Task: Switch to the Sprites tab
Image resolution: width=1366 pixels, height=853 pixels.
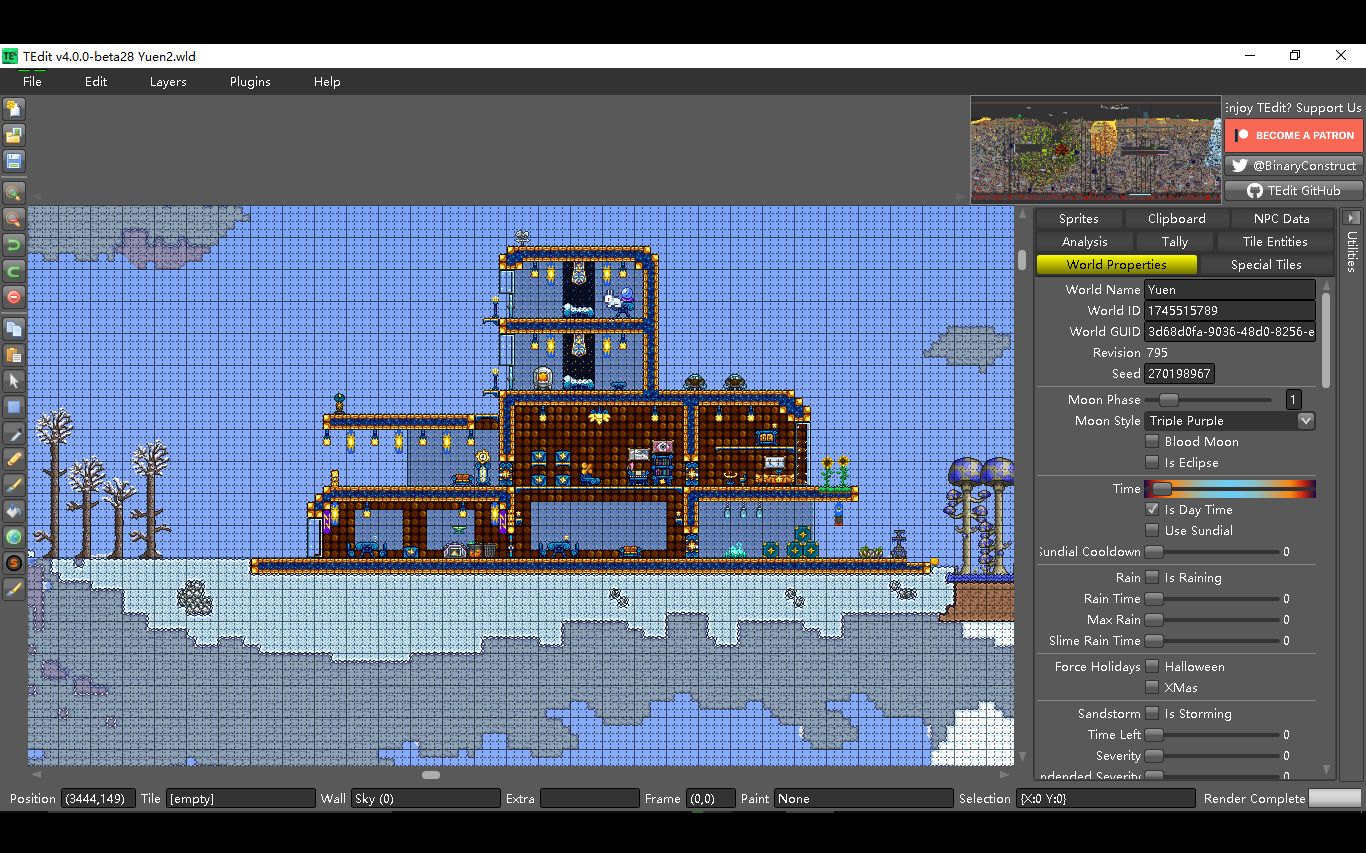Action: coord(1078,218)
